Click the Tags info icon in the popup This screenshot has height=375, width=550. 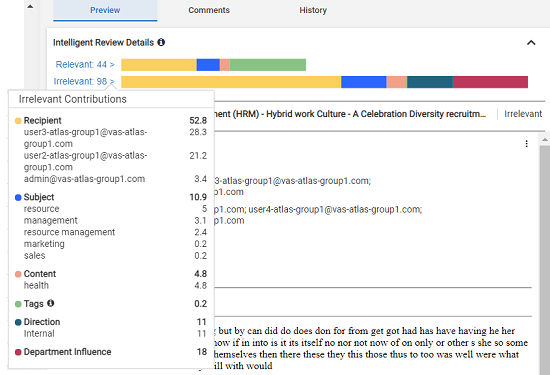(51, 303)
